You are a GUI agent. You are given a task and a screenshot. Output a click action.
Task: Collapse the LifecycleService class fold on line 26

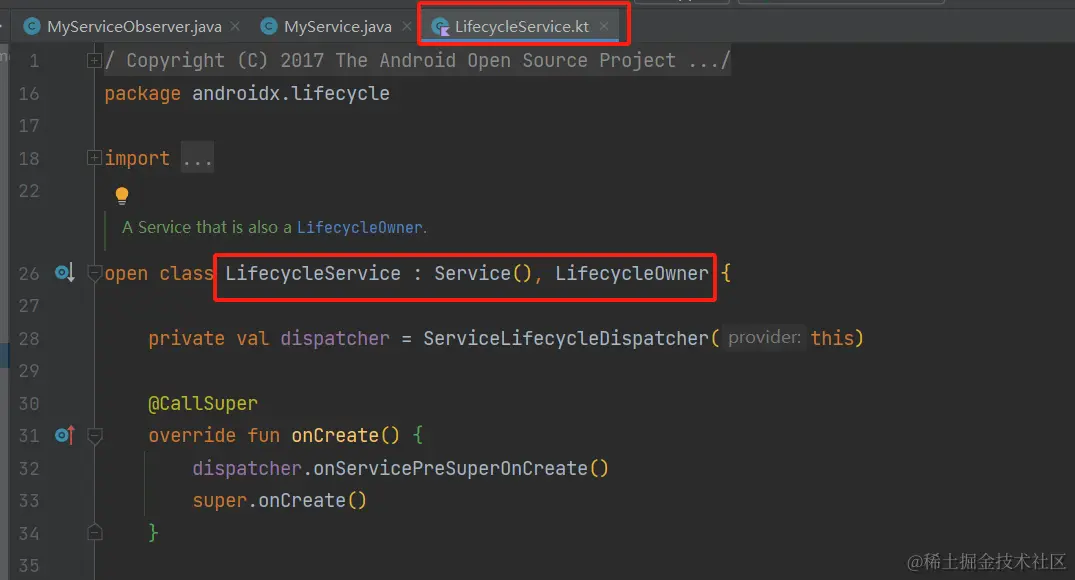pyautogui.click(x=95, y=274)
